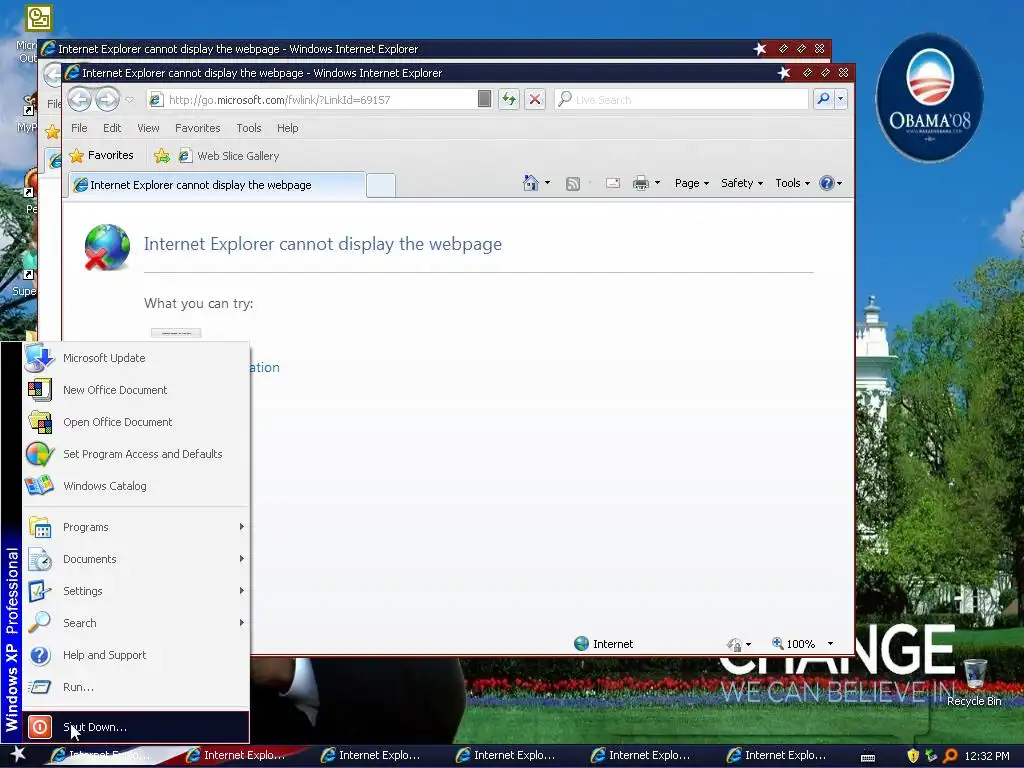Click the Recycle Bin desktop icon
Screen dimensions: 1024x768
pyautogui.click(x=974, y=682)
